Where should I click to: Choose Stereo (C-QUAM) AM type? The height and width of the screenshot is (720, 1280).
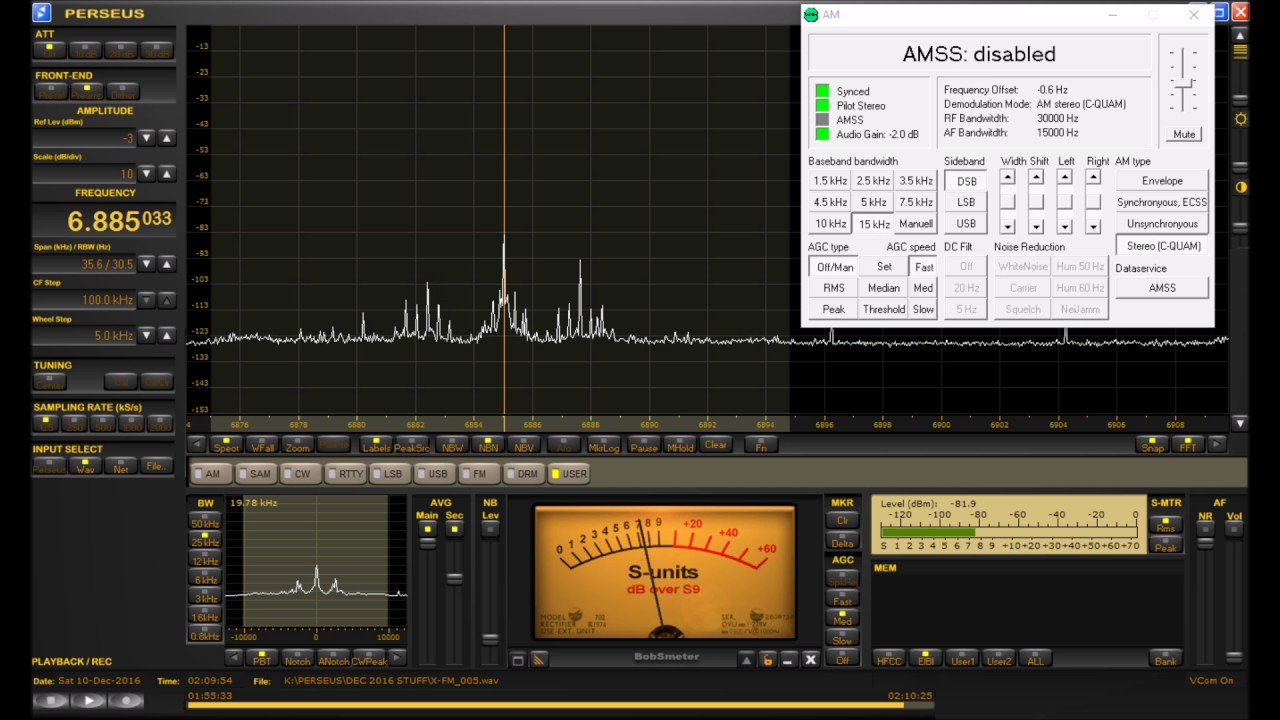[1162, 246]
